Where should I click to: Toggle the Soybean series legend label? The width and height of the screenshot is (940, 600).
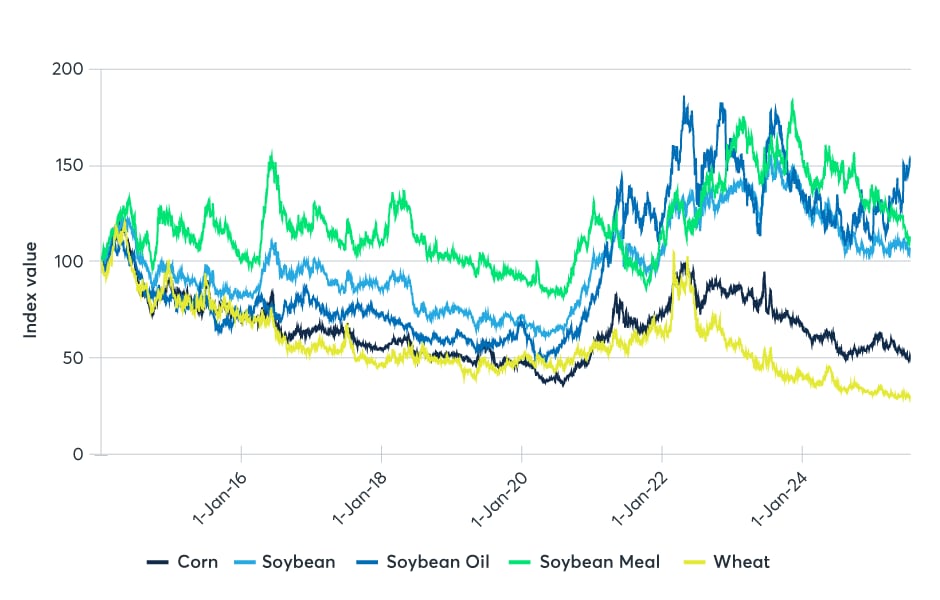(x=298, y=562)
